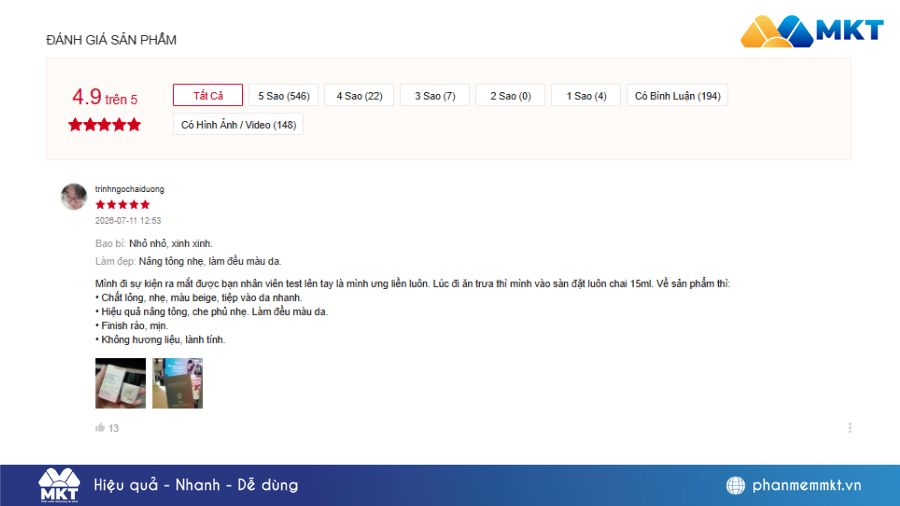Image resolution: width=900 pixels, height=506 pixels.
Task: Click the 'ĐÁNH GIÁ SẢN PHẨM' heading
Action: [111, 40]
